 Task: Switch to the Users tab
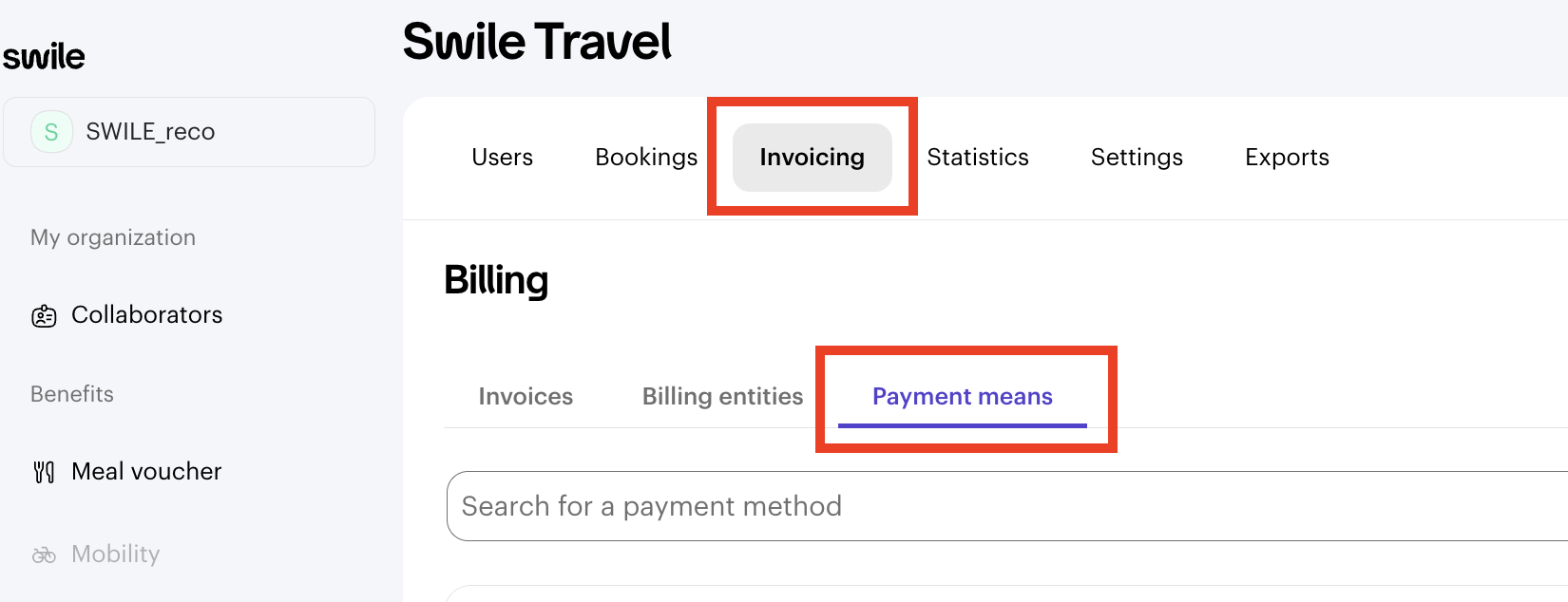502,158
